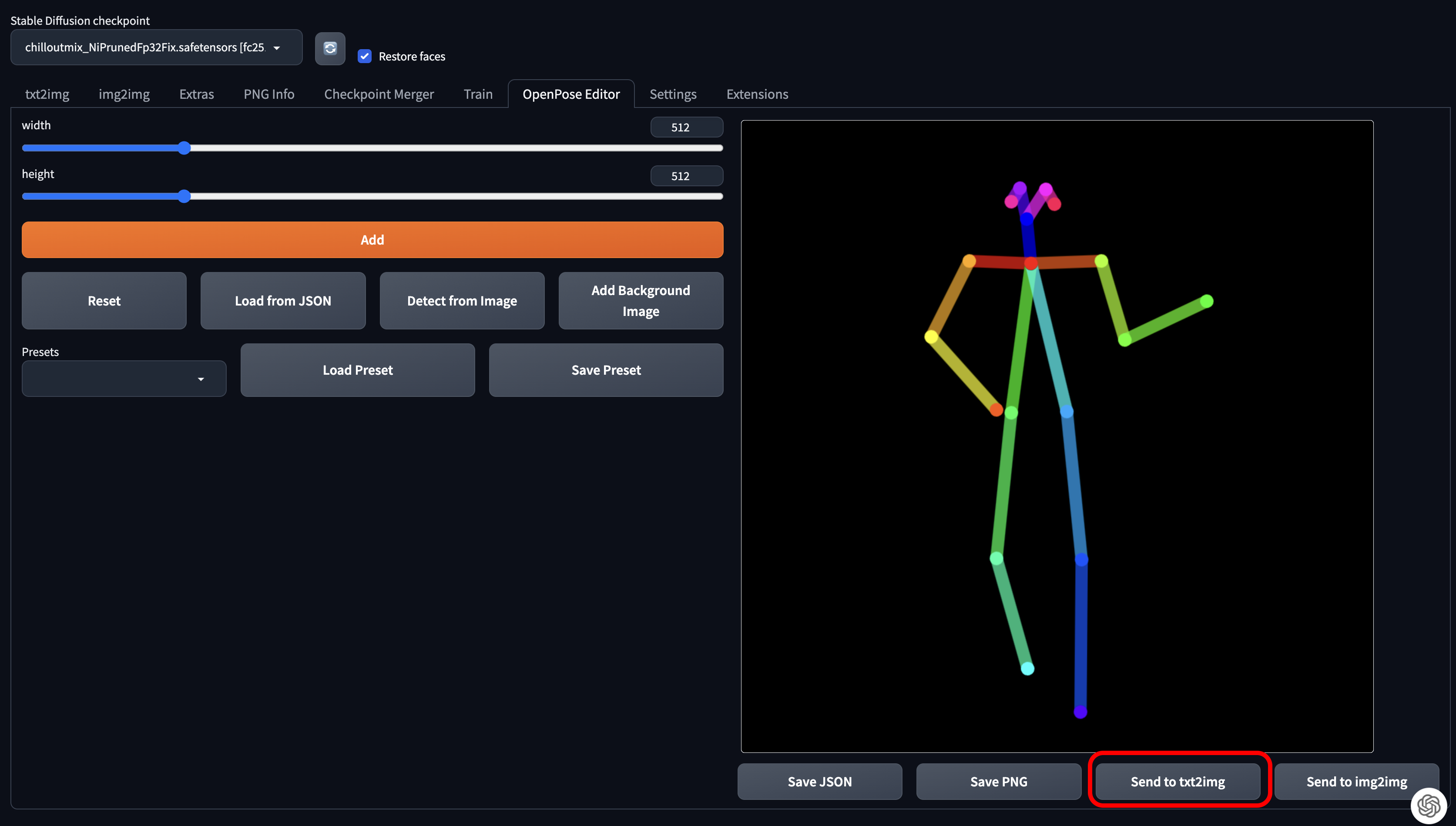
Task: Go to the Settings tab
Action: pyautogui.click(x=673, y=94)
